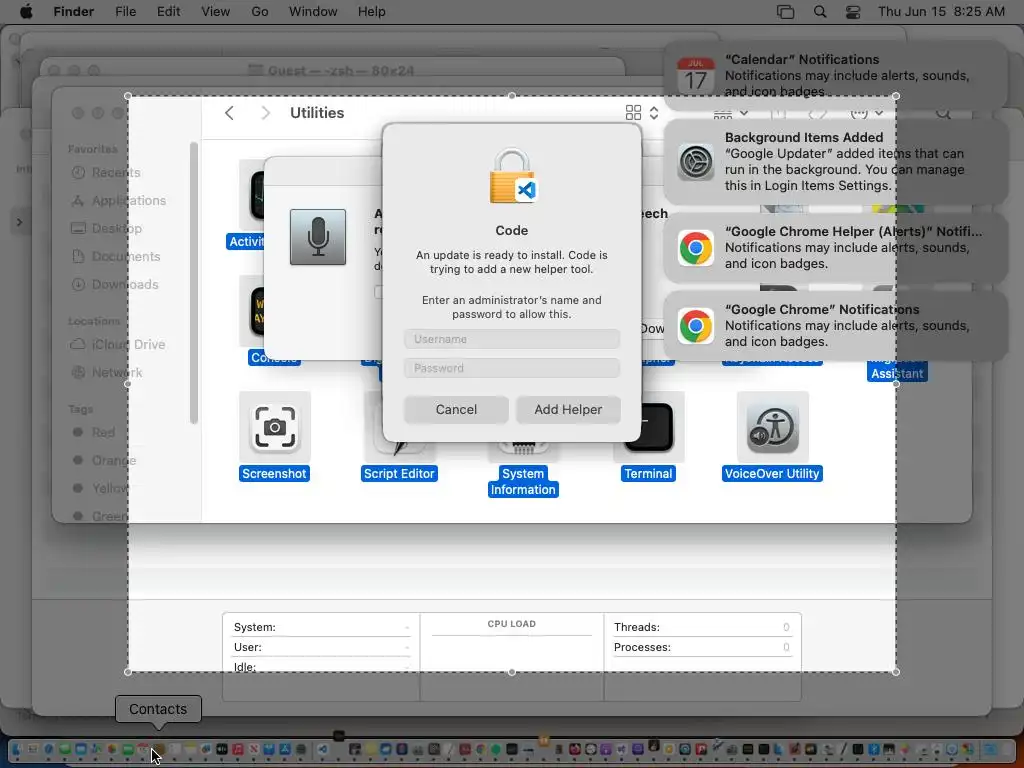This screenshot has width=1024, height=768.
Task: Click the Finder sidebar scrollbar
Action: [193, 282]
